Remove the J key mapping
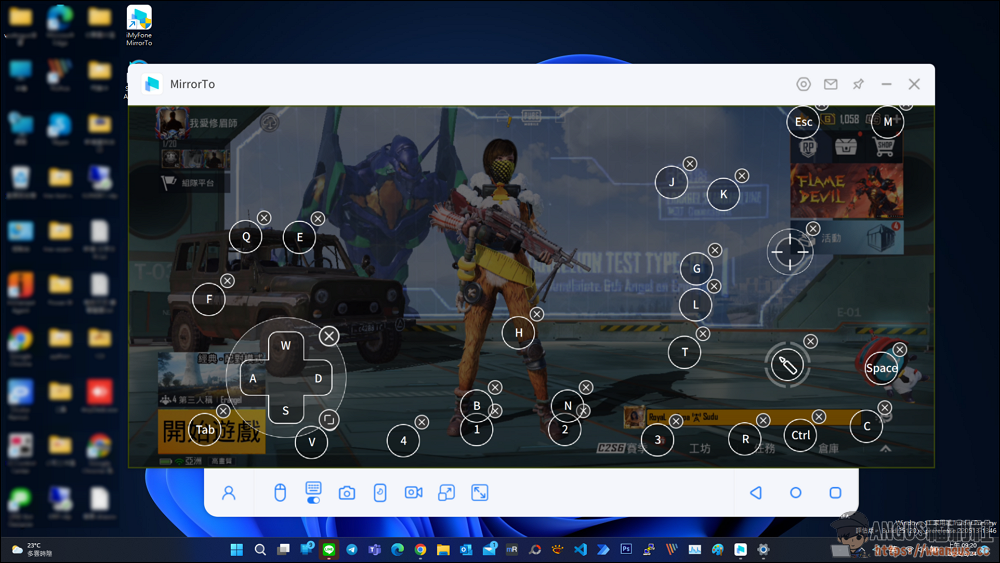The height and width of the screenshot is (563, 1000). [689, 164]
